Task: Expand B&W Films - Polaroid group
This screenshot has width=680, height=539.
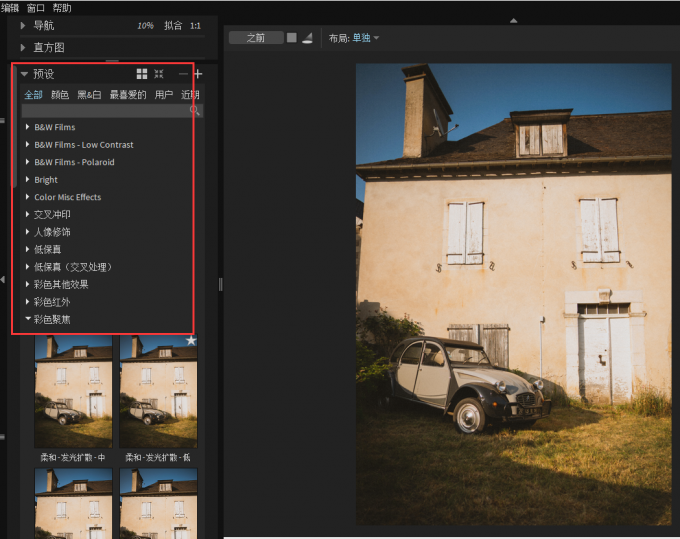Action: 27,162
